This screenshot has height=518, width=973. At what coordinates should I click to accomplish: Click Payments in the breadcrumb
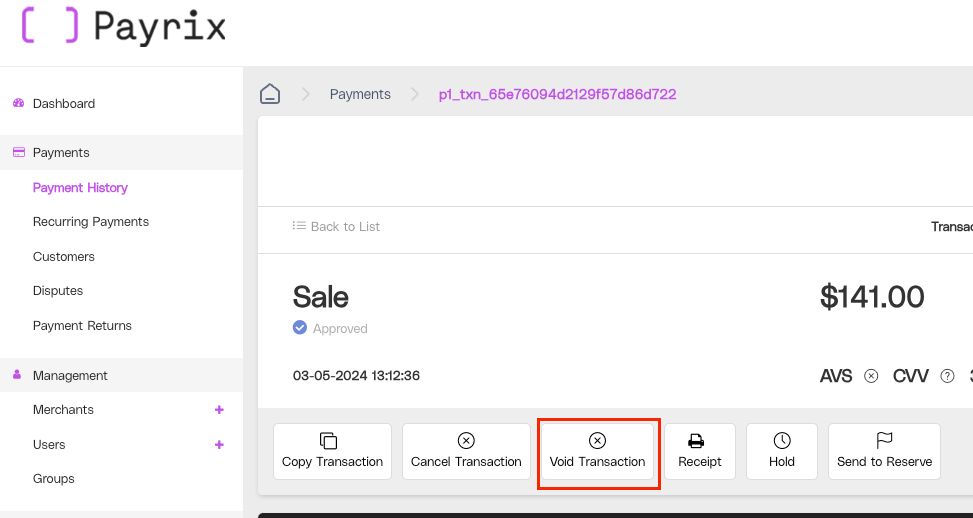pyautogui.click(x=360, y=94)
